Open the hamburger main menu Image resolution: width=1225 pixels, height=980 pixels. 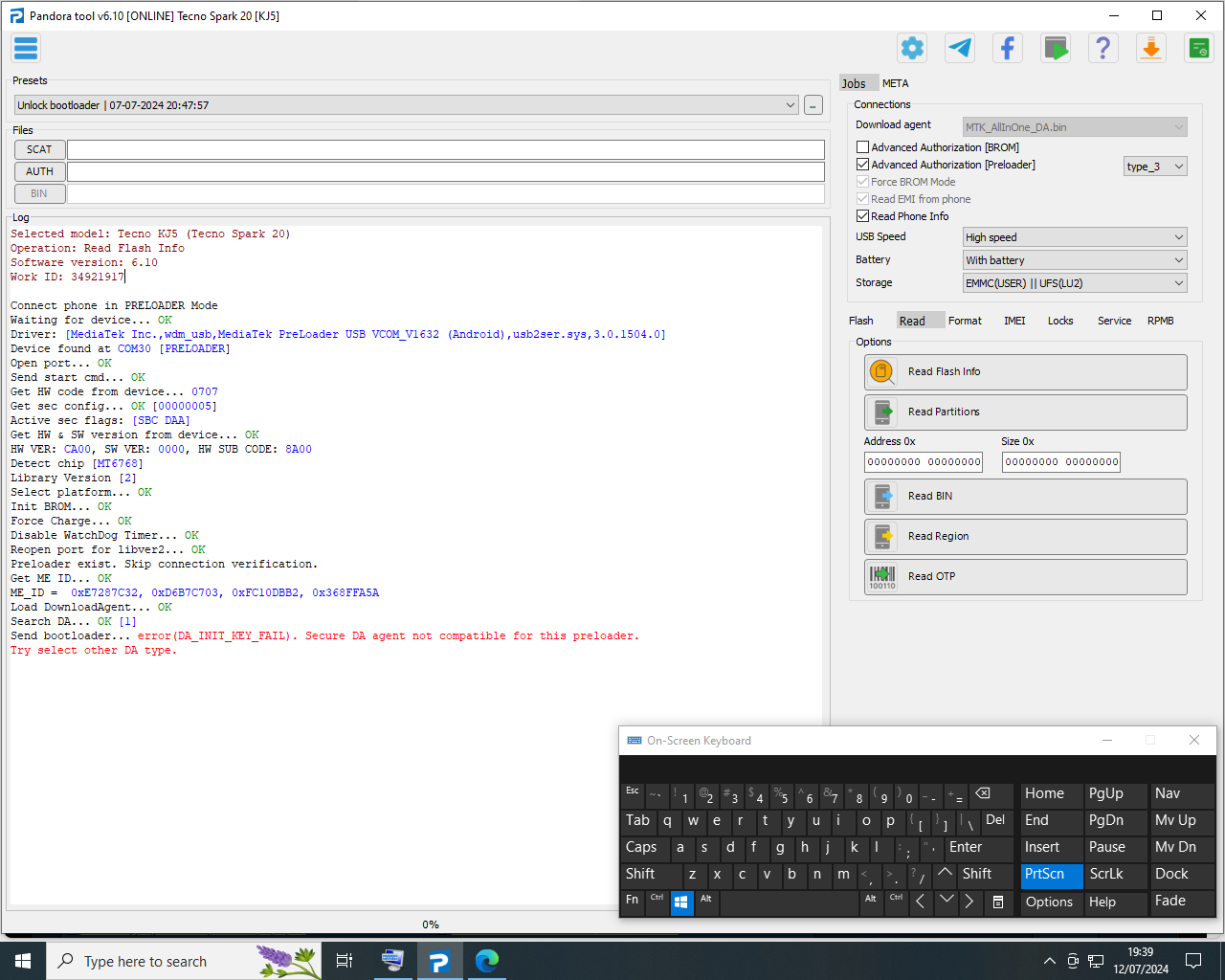click(x=26, y=48)
